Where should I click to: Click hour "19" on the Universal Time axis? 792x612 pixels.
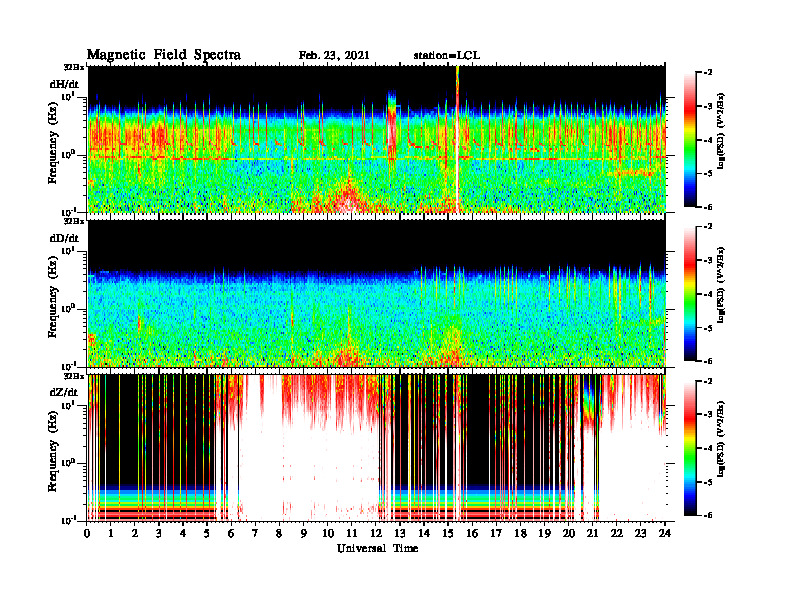click(544, 534)
